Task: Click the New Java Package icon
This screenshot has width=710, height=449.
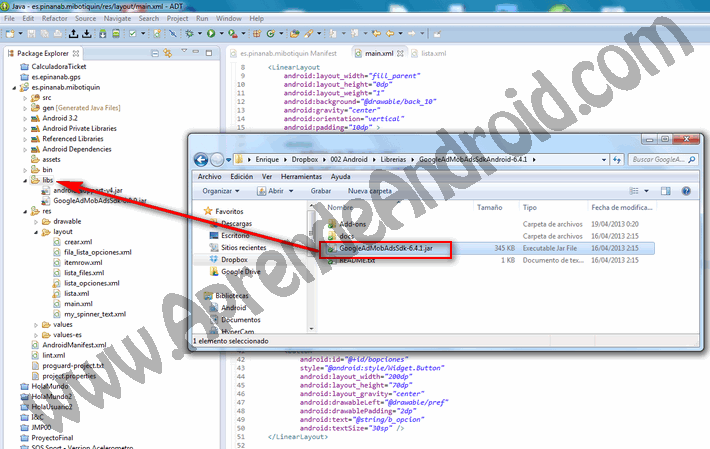Action: (x=257, y=33)
